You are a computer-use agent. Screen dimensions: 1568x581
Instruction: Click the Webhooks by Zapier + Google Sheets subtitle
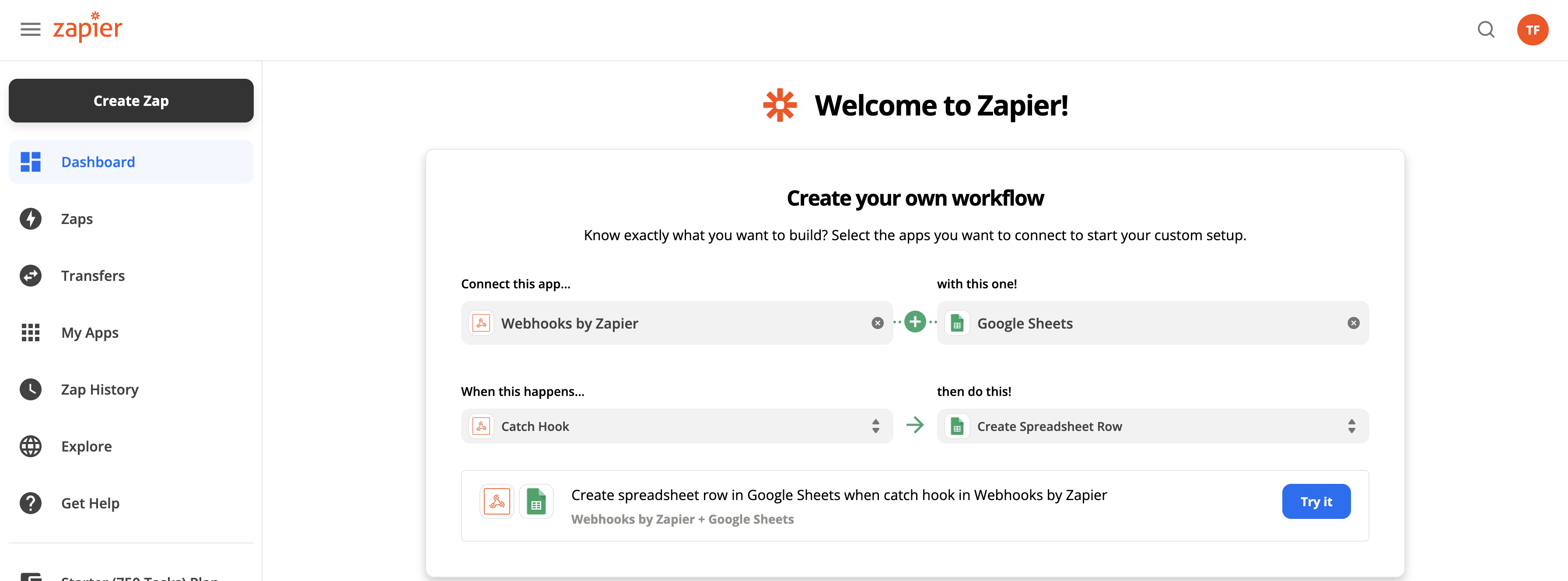(x=682, y=519)
